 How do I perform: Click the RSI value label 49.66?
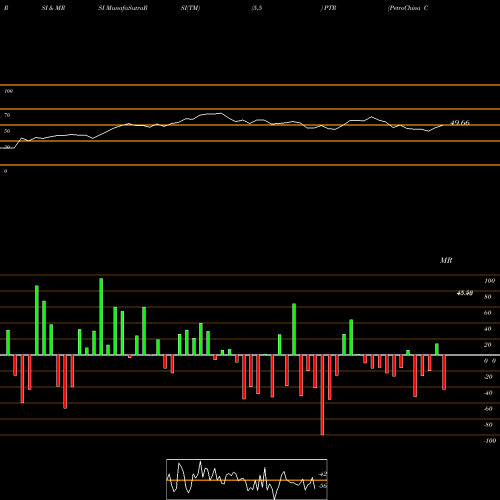coord(460,123)
